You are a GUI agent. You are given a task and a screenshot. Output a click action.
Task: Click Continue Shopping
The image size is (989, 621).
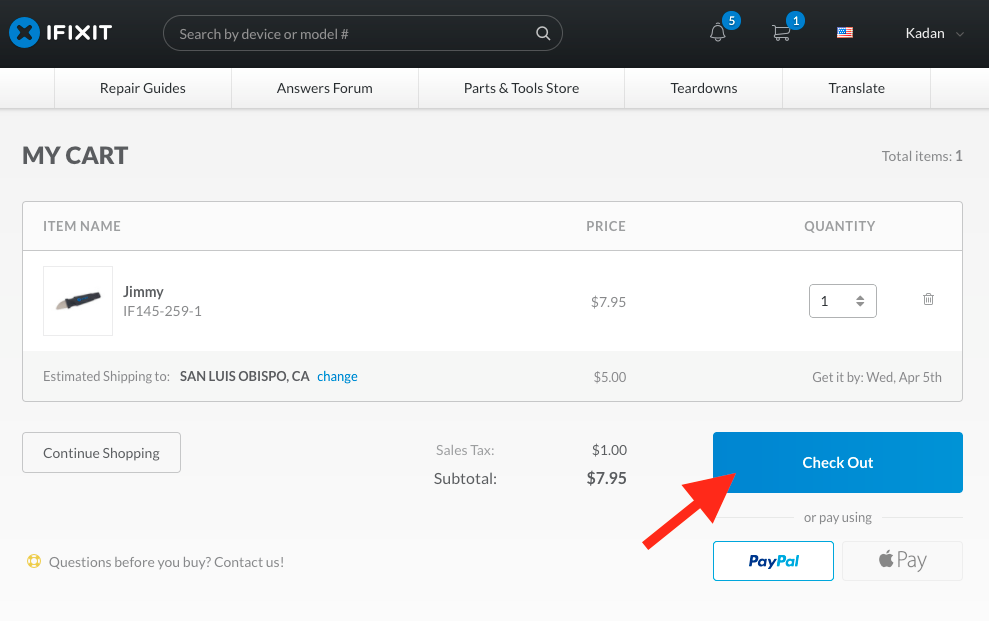(100, 452)
